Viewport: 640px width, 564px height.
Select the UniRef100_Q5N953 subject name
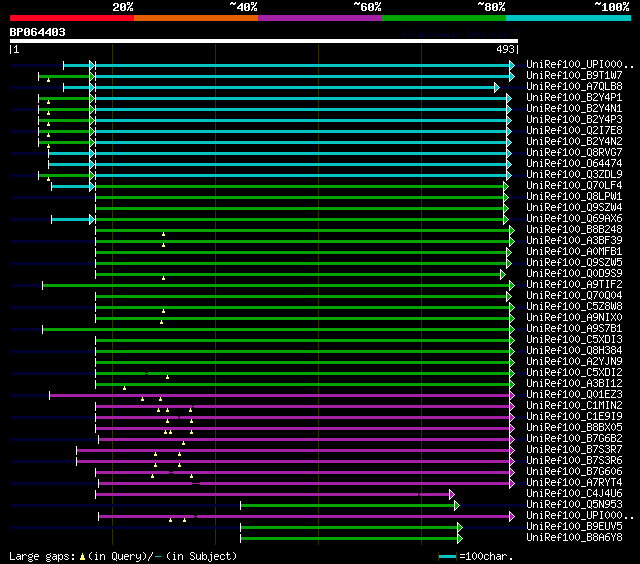tap(574, 505)
